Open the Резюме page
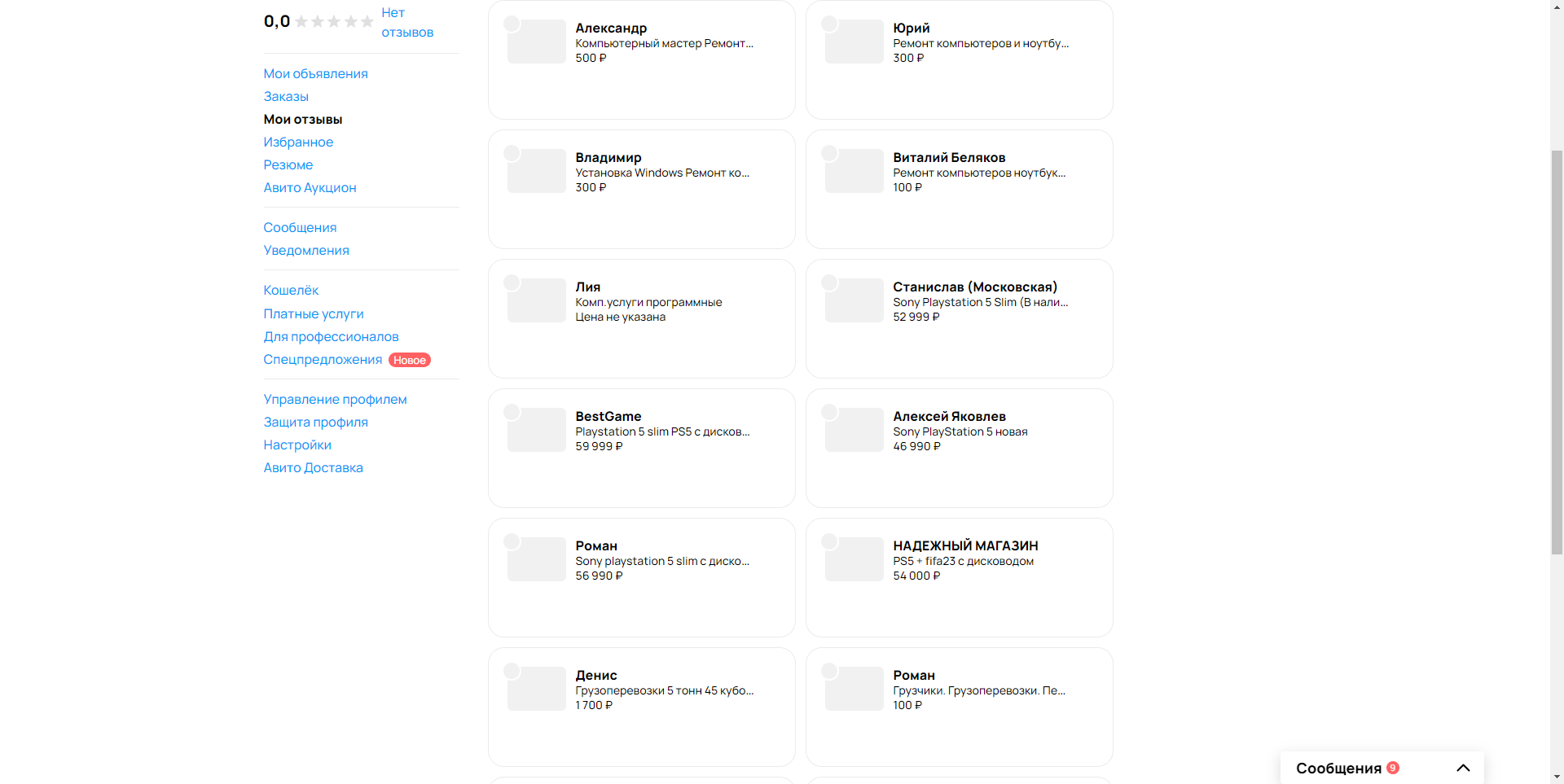This screenshot has height=784, width=1564. click(288, 165)
